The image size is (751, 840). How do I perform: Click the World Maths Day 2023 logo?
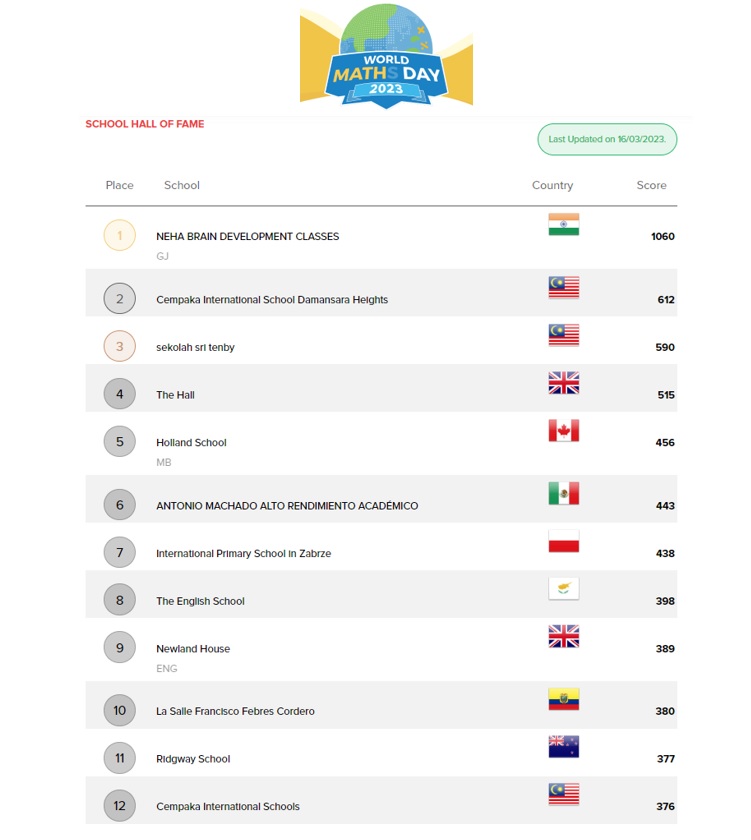click(x=385, y=56)
